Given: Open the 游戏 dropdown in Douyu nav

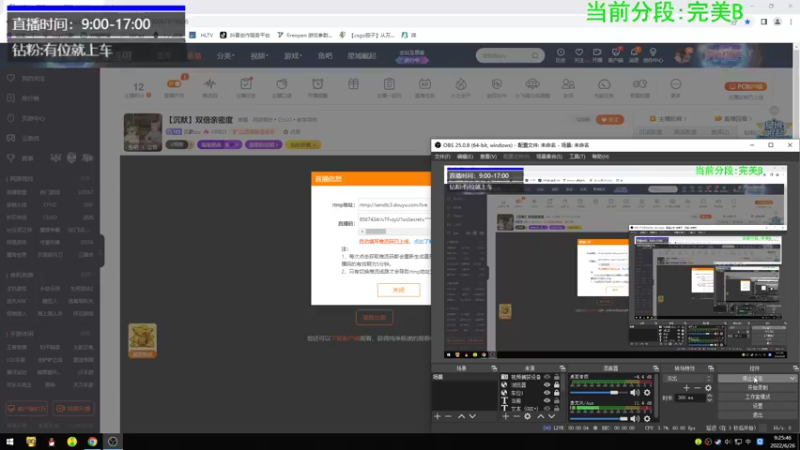Looking at the screenshot, I should pos(293,56).
